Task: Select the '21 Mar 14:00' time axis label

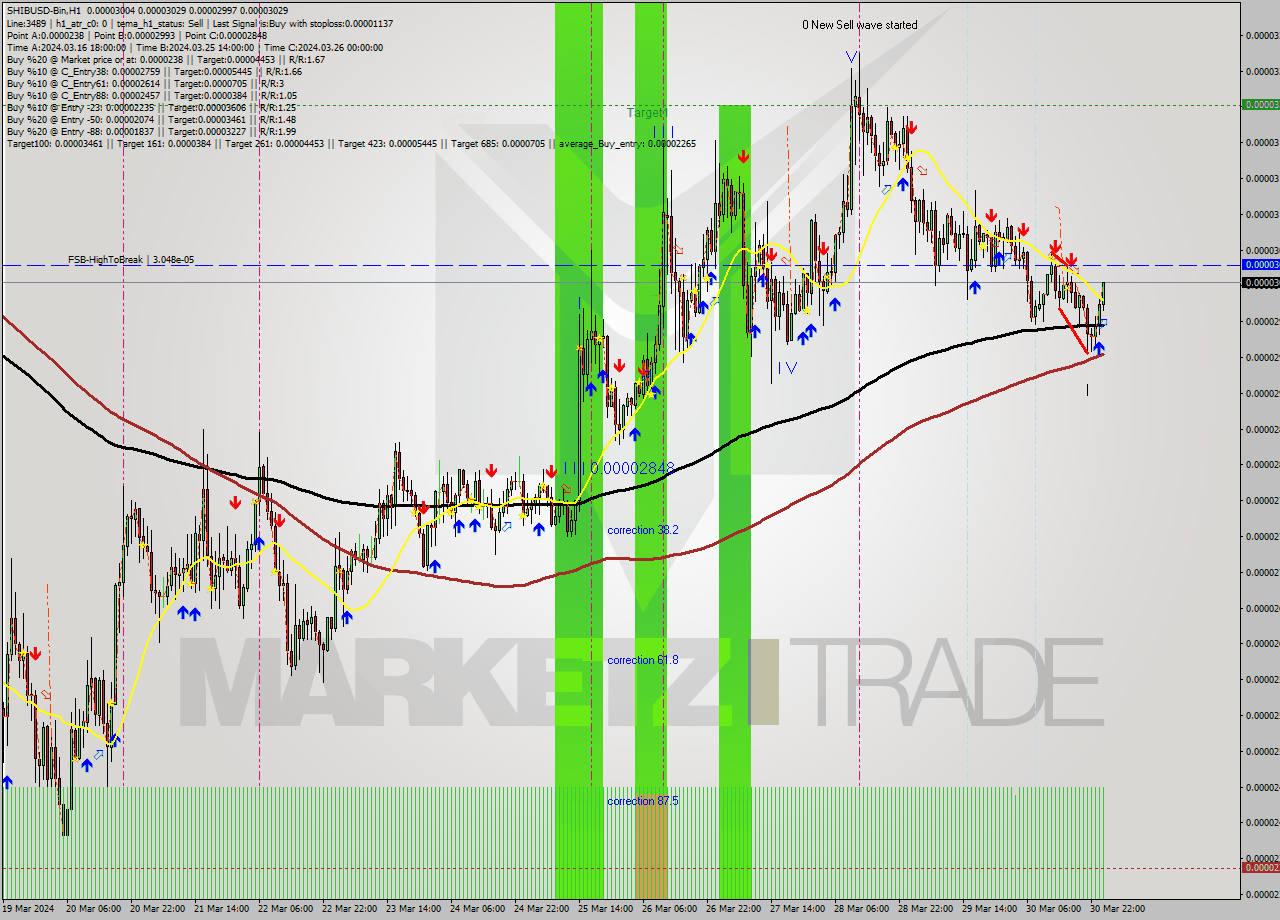Action: 220,909
